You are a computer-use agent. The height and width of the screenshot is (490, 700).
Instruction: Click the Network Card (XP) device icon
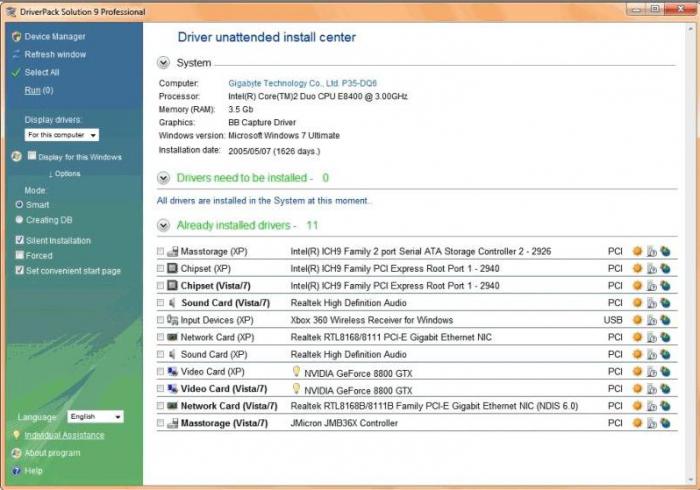coord(172,337)
